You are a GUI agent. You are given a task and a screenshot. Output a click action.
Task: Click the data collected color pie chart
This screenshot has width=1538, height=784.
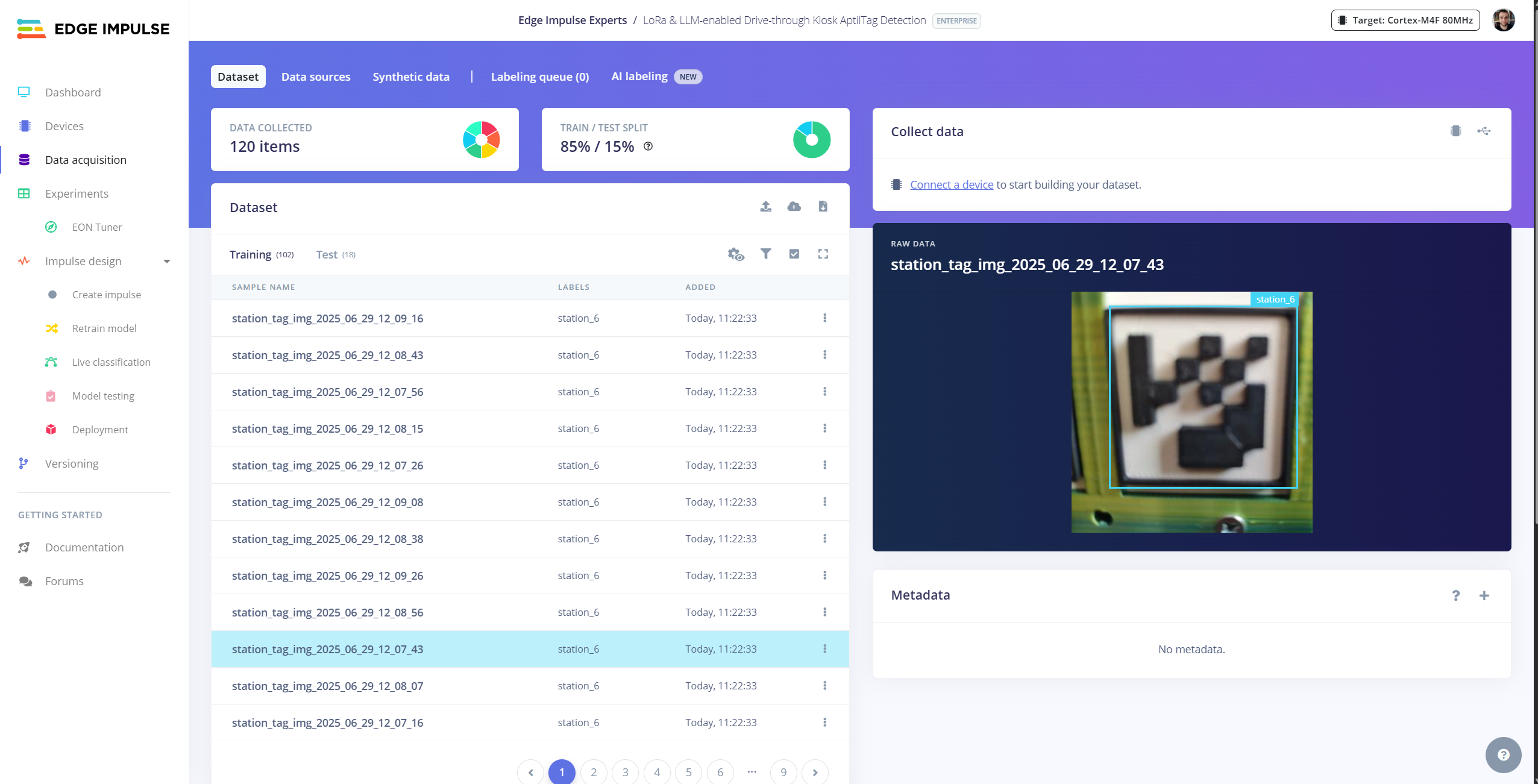pos(481,139)
